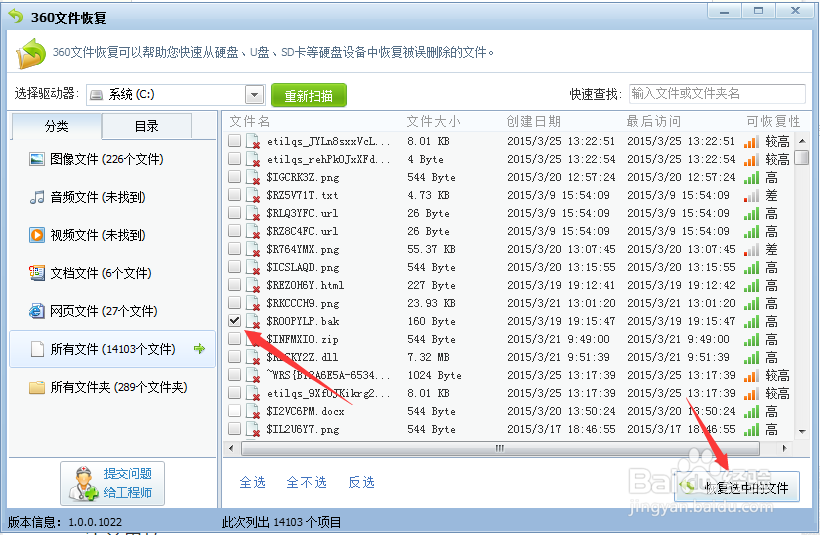The image size is (820, 535).
Task: Click the green folder recovery banner icon
Action: point(31,53)
